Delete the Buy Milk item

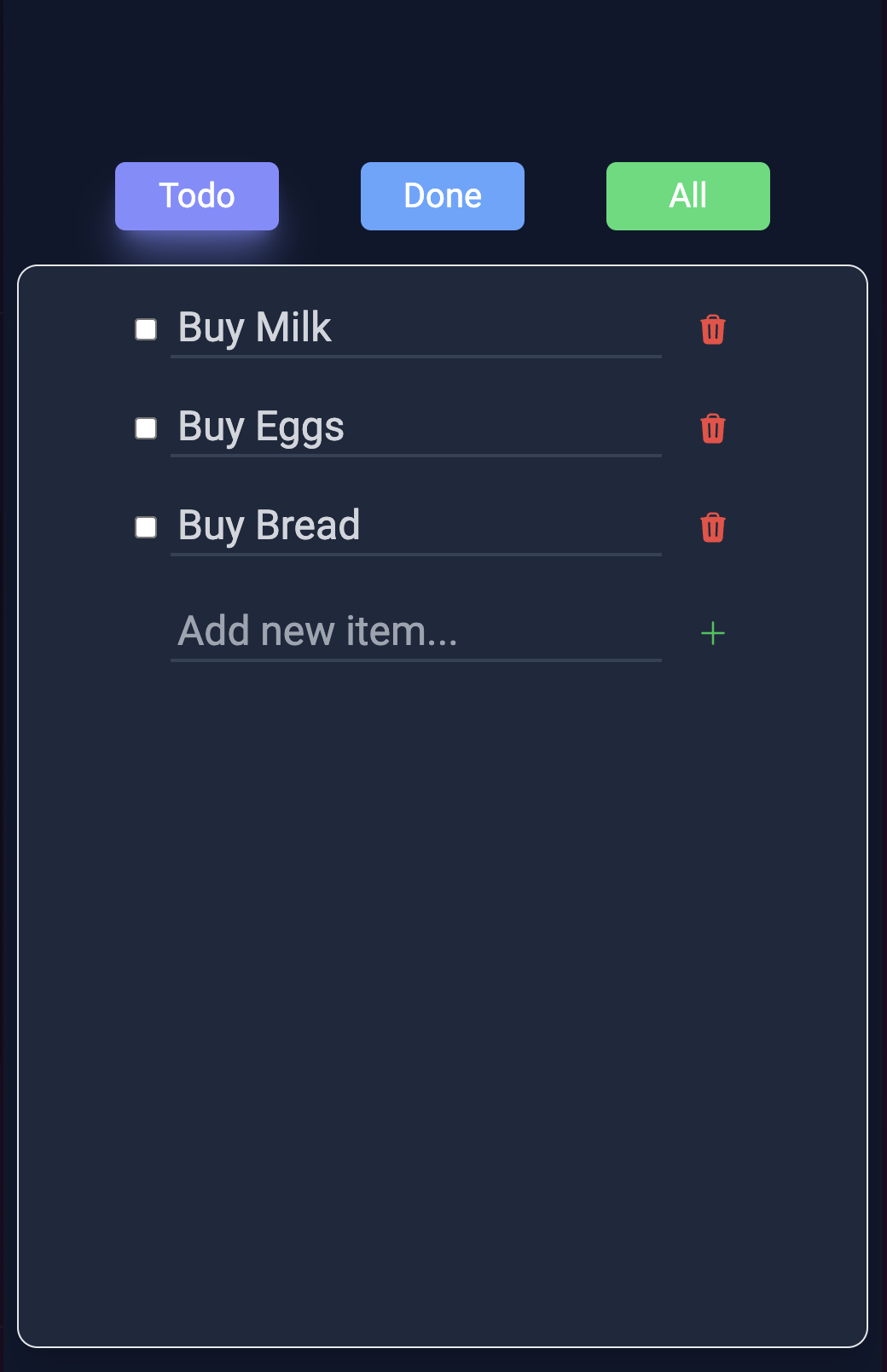tap(712, 329)
